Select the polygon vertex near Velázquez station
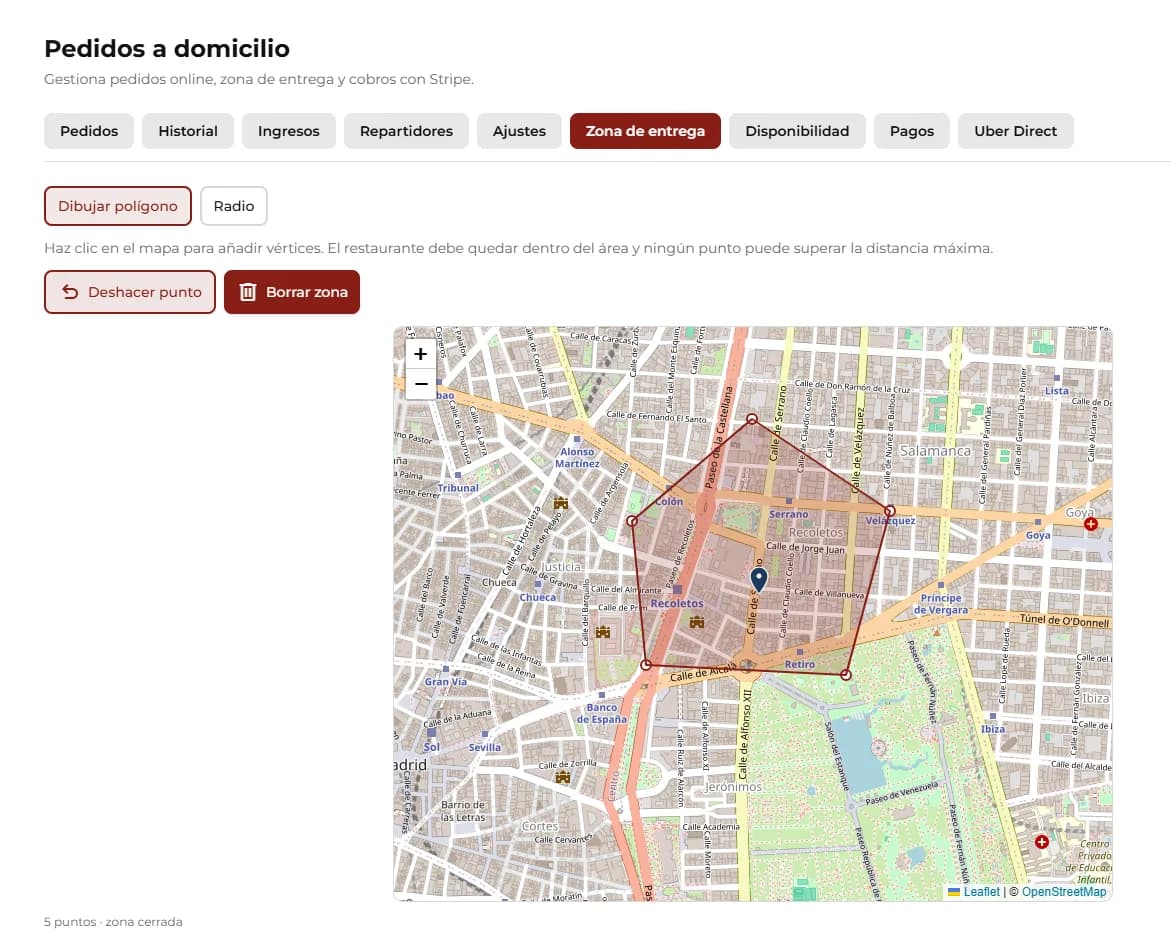The image size is (1171, 930). coord(889,512)
